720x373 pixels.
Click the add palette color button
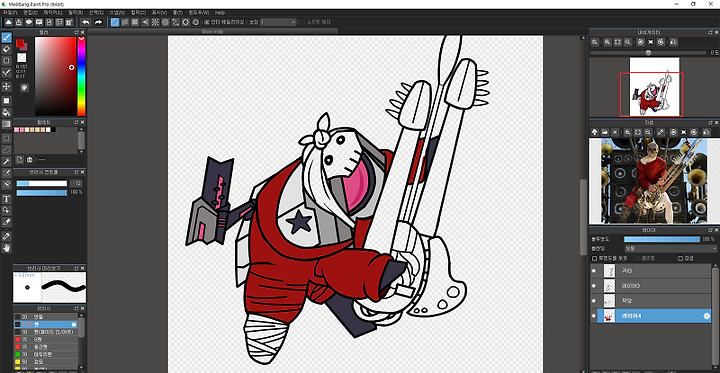click(x=20, y=159)
